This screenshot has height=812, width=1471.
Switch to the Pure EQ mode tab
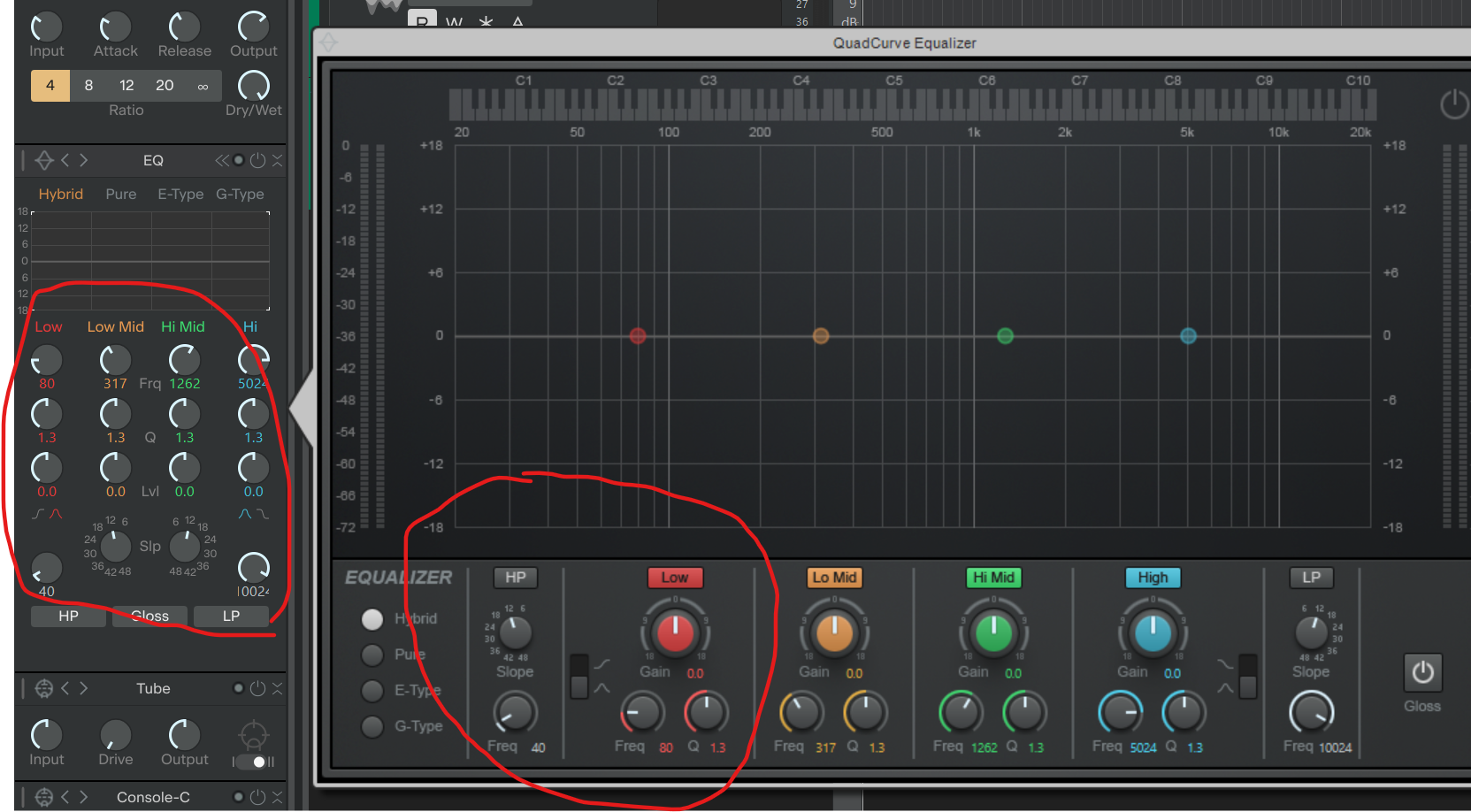pyautogui.click(x=121, y=194)
